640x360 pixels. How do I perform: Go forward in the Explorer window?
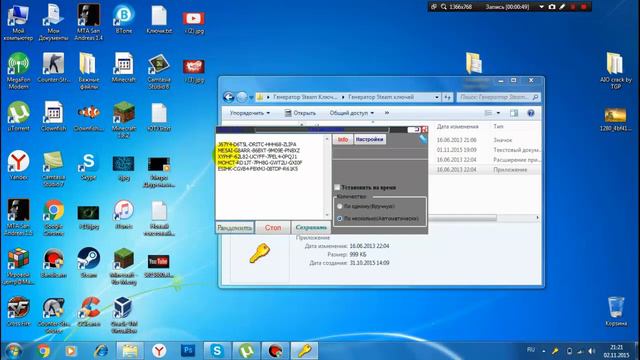click(x=242, y=97)
